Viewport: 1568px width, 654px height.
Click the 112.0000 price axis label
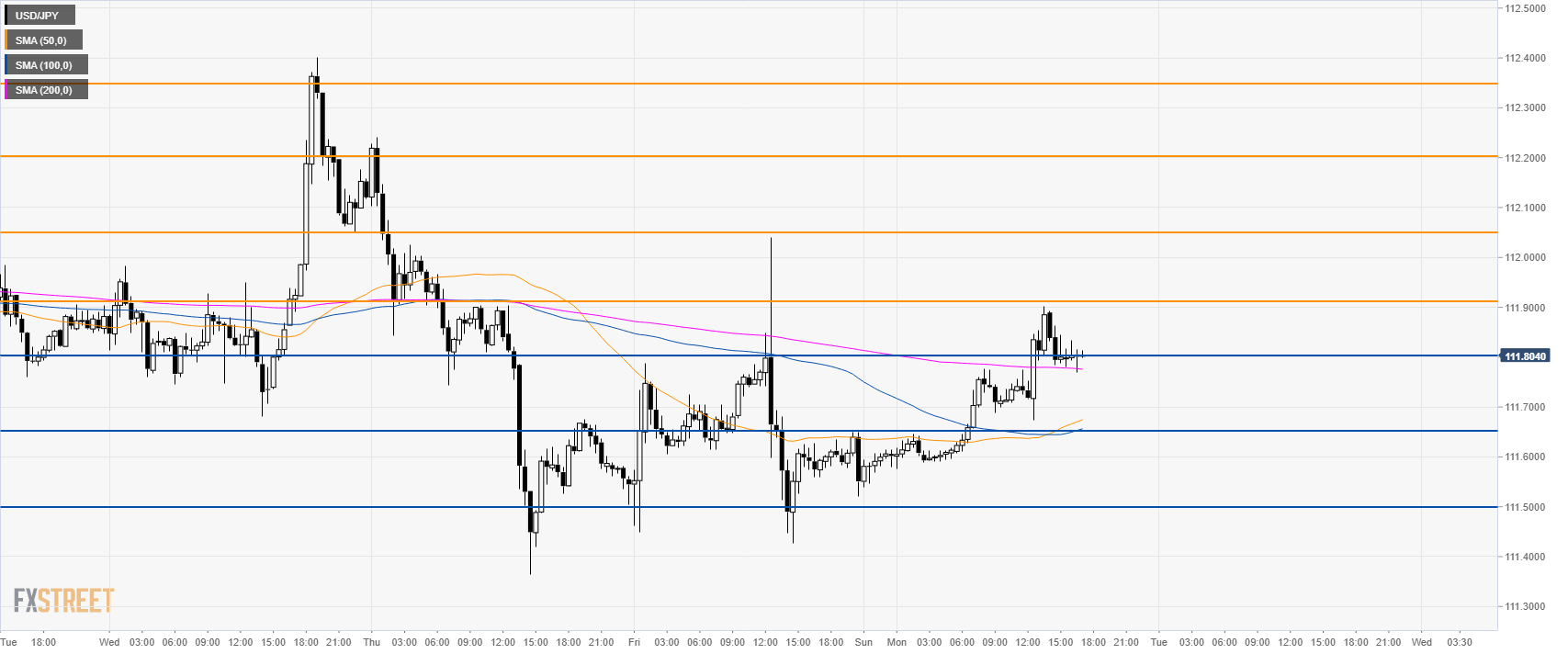(1525, 257)
